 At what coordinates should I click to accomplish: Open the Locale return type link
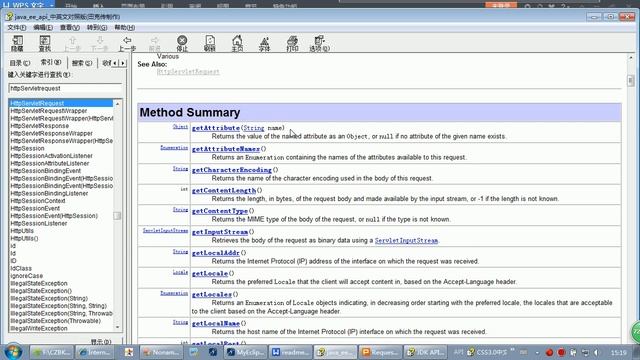coord(180,272)
